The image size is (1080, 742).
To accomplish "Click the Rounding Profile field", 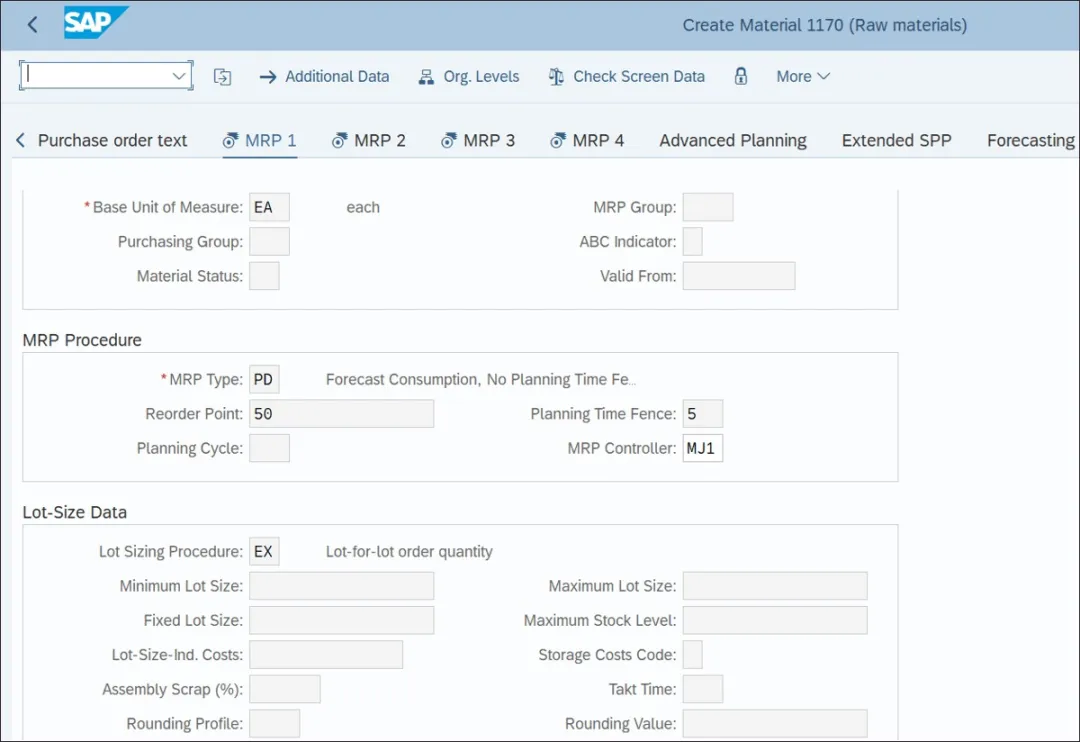I will (x=274, y=724).
